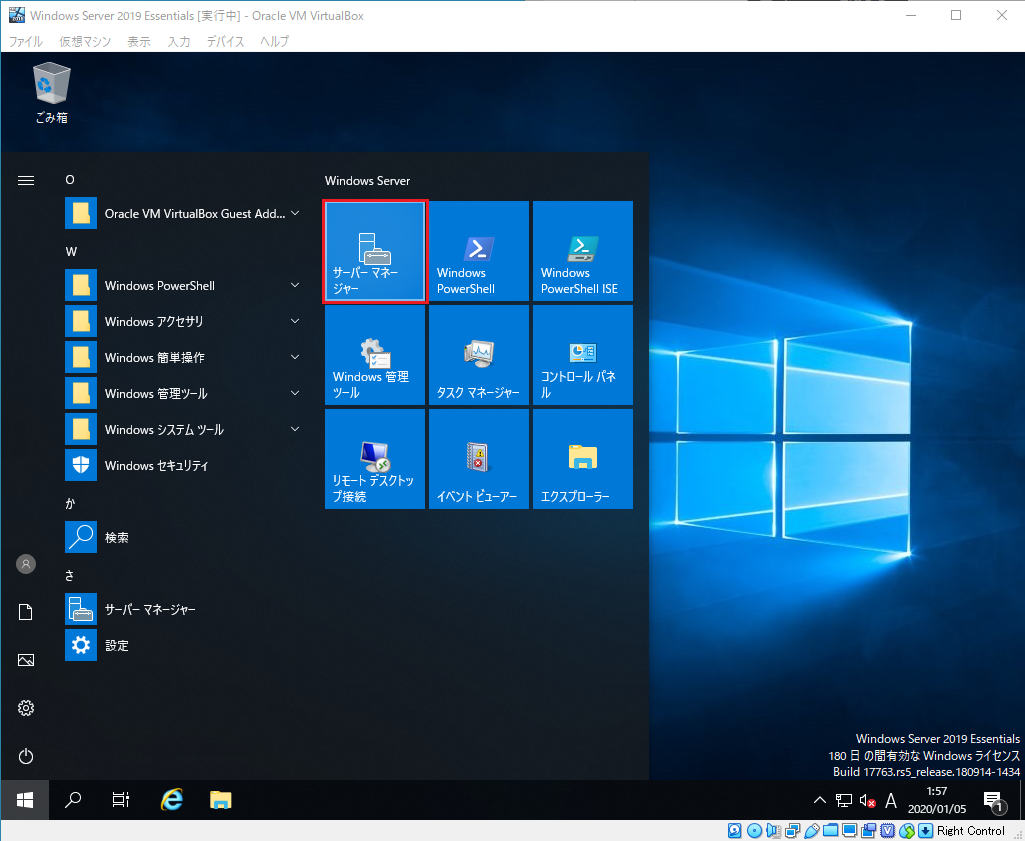Screen dimensions: 1025x841
Task: Click the VirtualBox recording status icon
Action: tap(869, 831)
